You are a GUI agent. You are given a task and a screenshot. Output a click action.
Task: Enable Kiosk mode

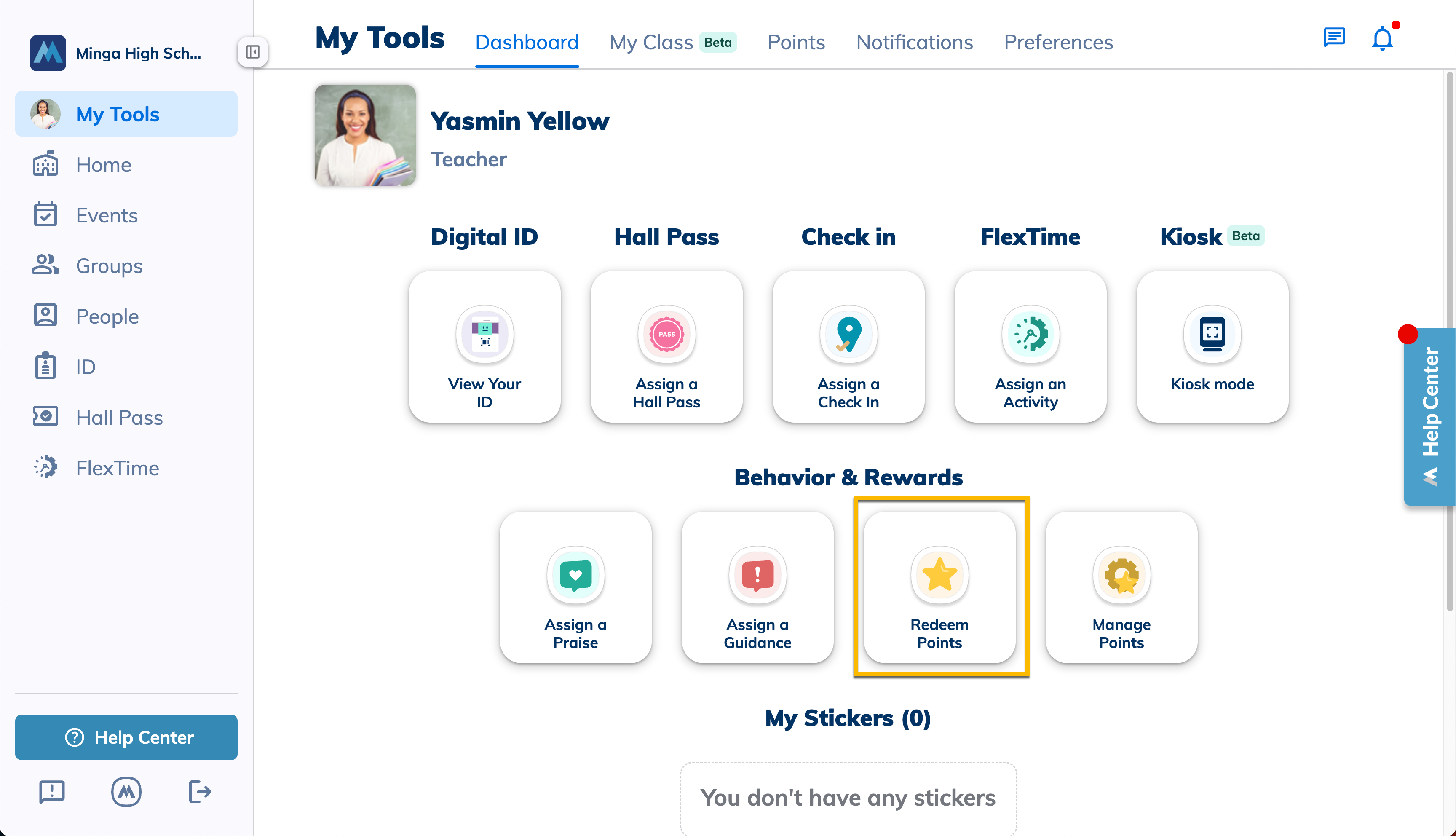click(1212, 347)
